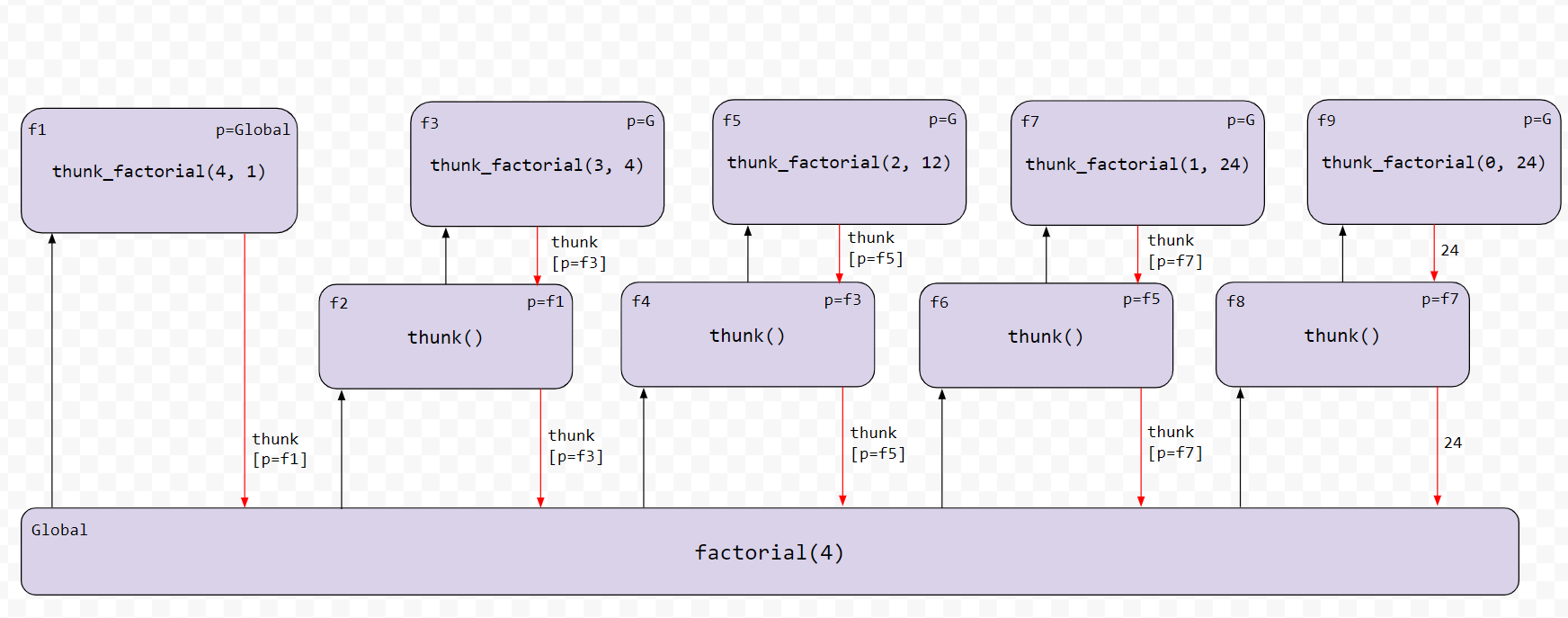Click the black call arrow entering f1
The width and height of the screenshot is (1568, 618).
click(x=52, y=360)
